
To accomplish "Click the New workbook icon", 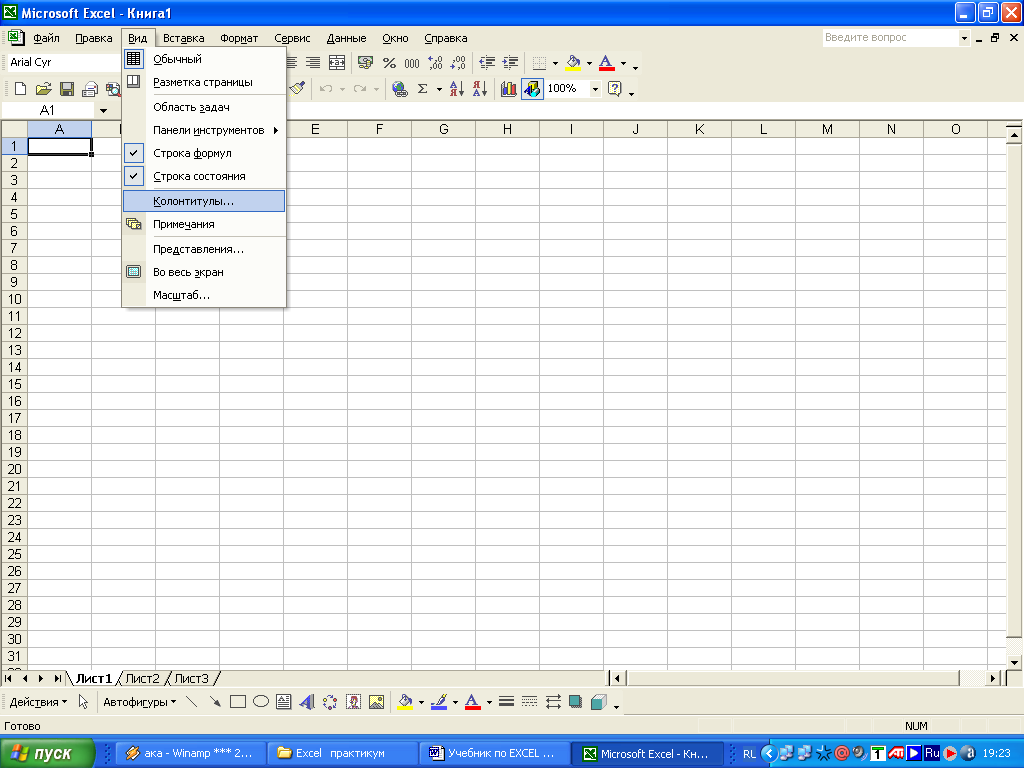I will point(20,89).
